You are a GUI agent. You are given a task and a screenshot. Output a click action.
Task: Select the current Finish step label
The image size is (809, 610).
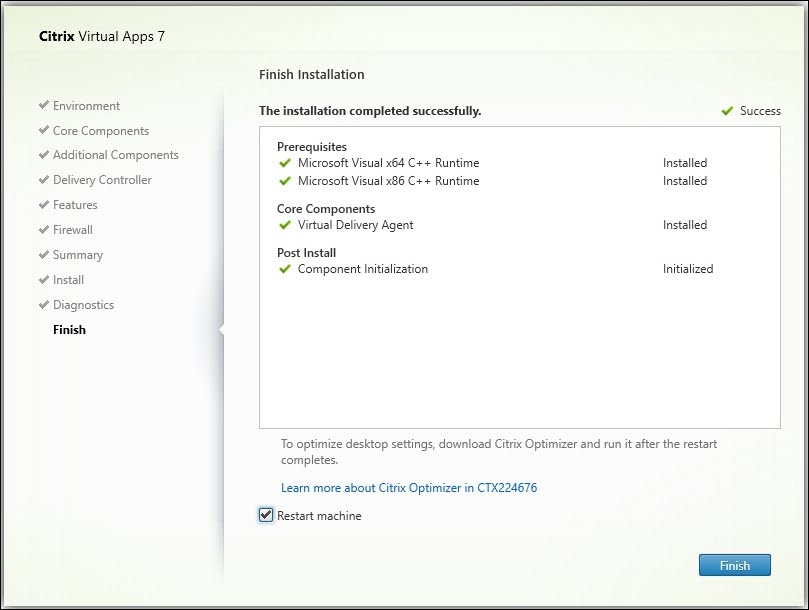(x=69, y=330)
